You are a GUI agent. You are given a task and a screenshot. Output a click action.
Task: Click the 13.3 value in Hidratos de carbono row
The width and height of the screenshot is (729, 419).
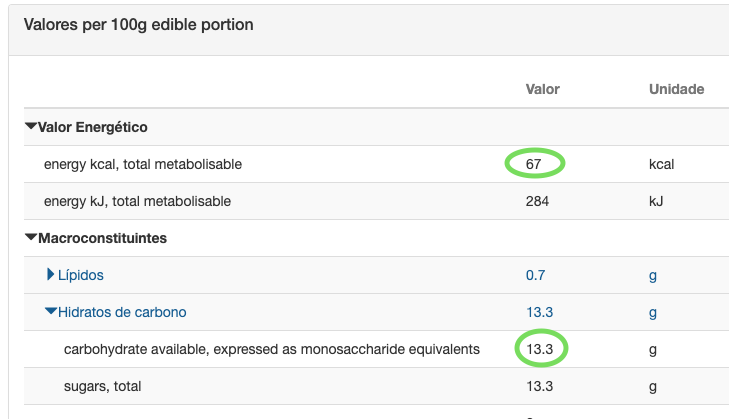539,312
